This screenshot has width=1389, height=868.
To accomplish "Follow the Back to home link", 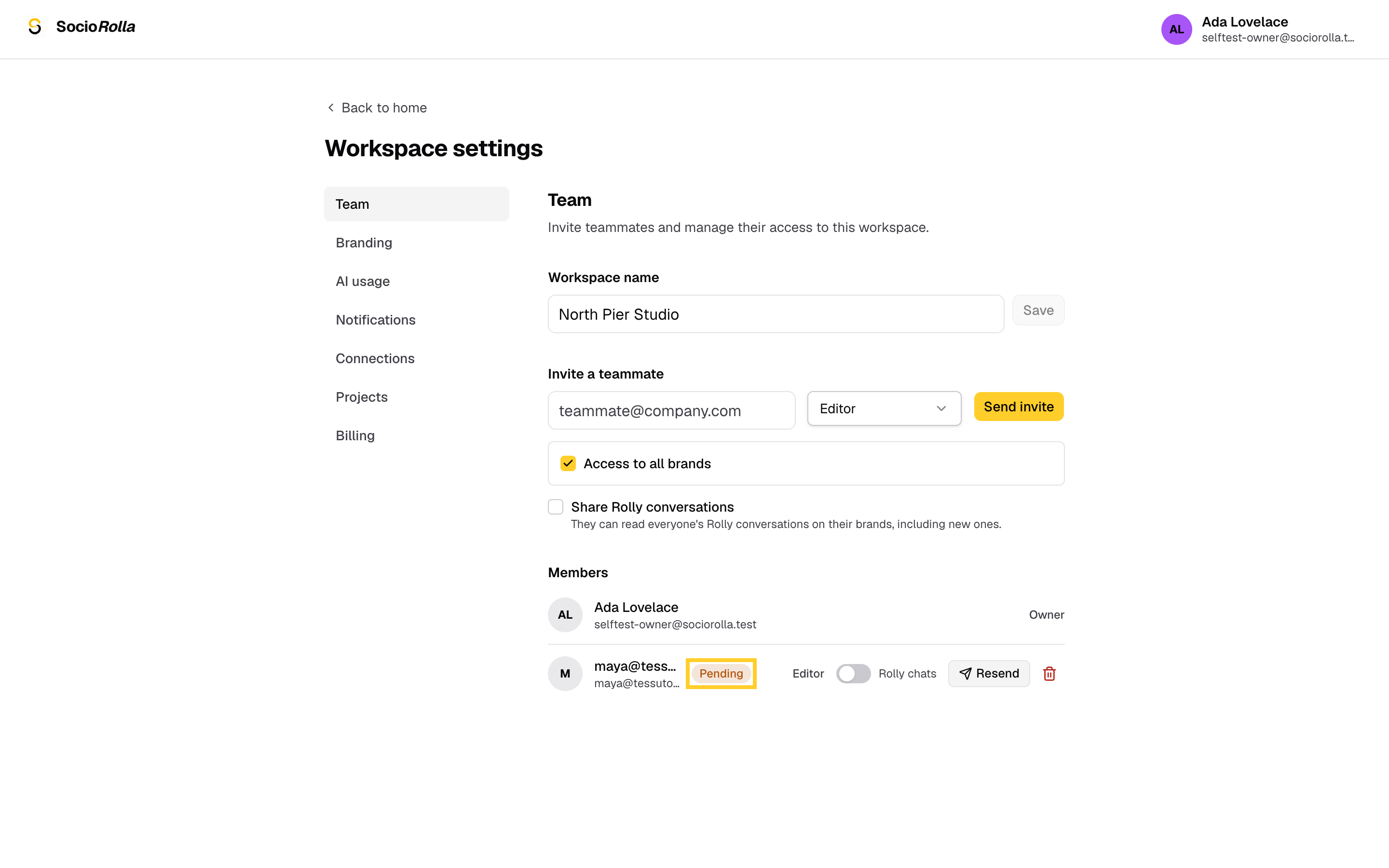I will tap(377, 108).
